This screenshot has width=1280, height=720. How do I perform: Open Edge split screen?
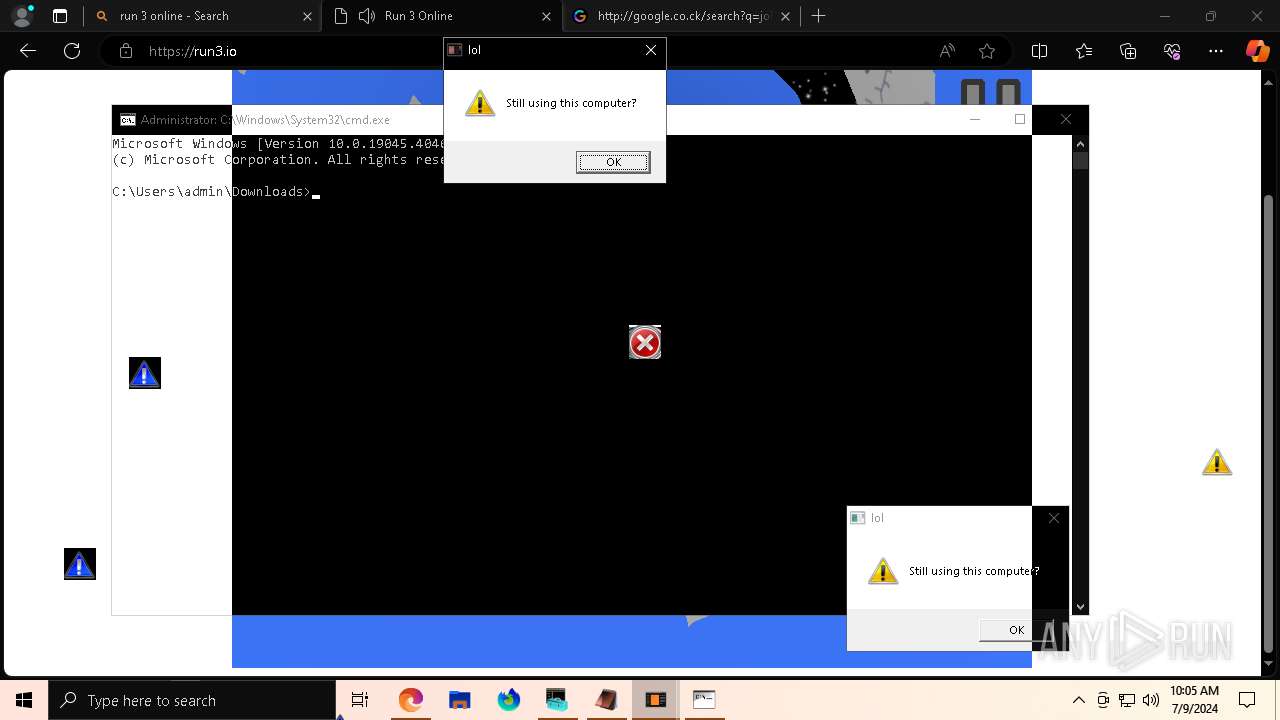coord(1039,51)
